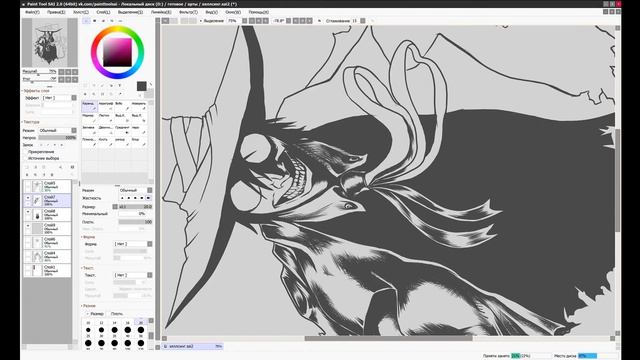This screenshot has width=640, height=360.
Task: Click the dark foreground color swatch
Action: click(142, 86)
